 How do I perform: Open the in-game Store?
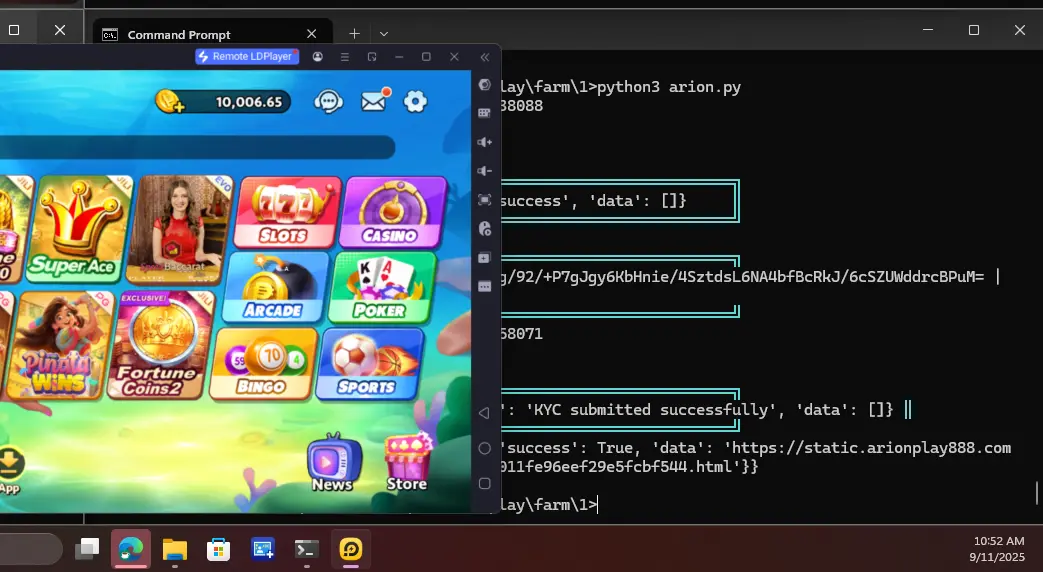[407, 463]
